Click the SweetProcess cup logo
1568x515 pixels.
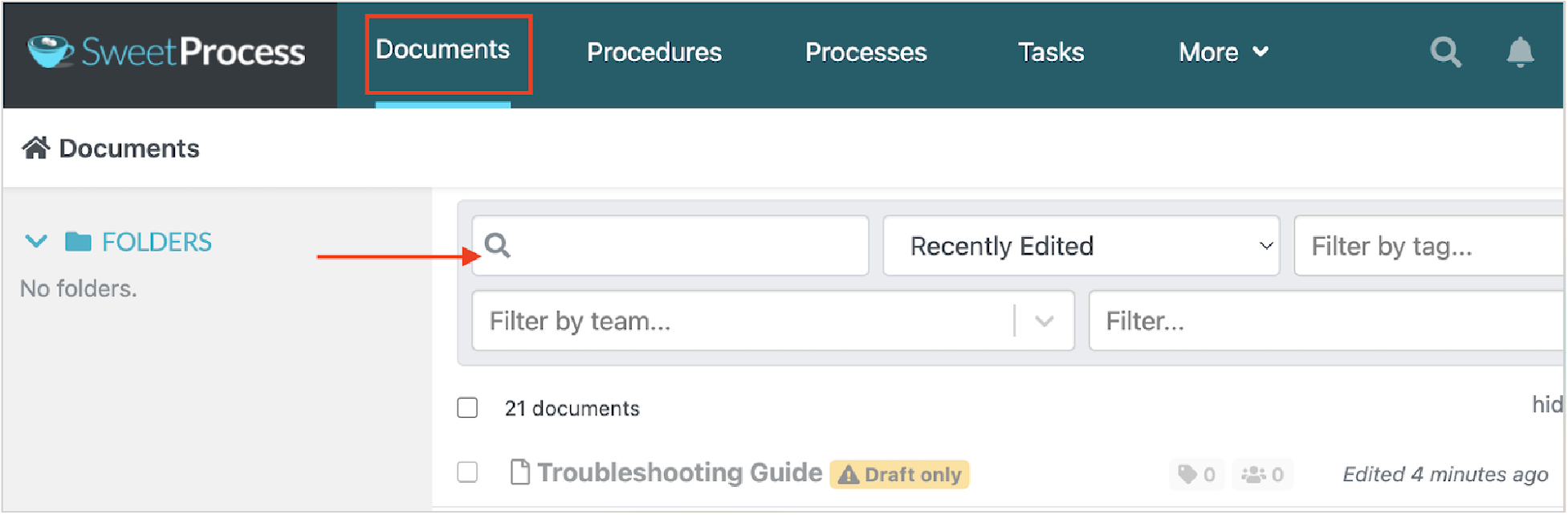(50, 51)
